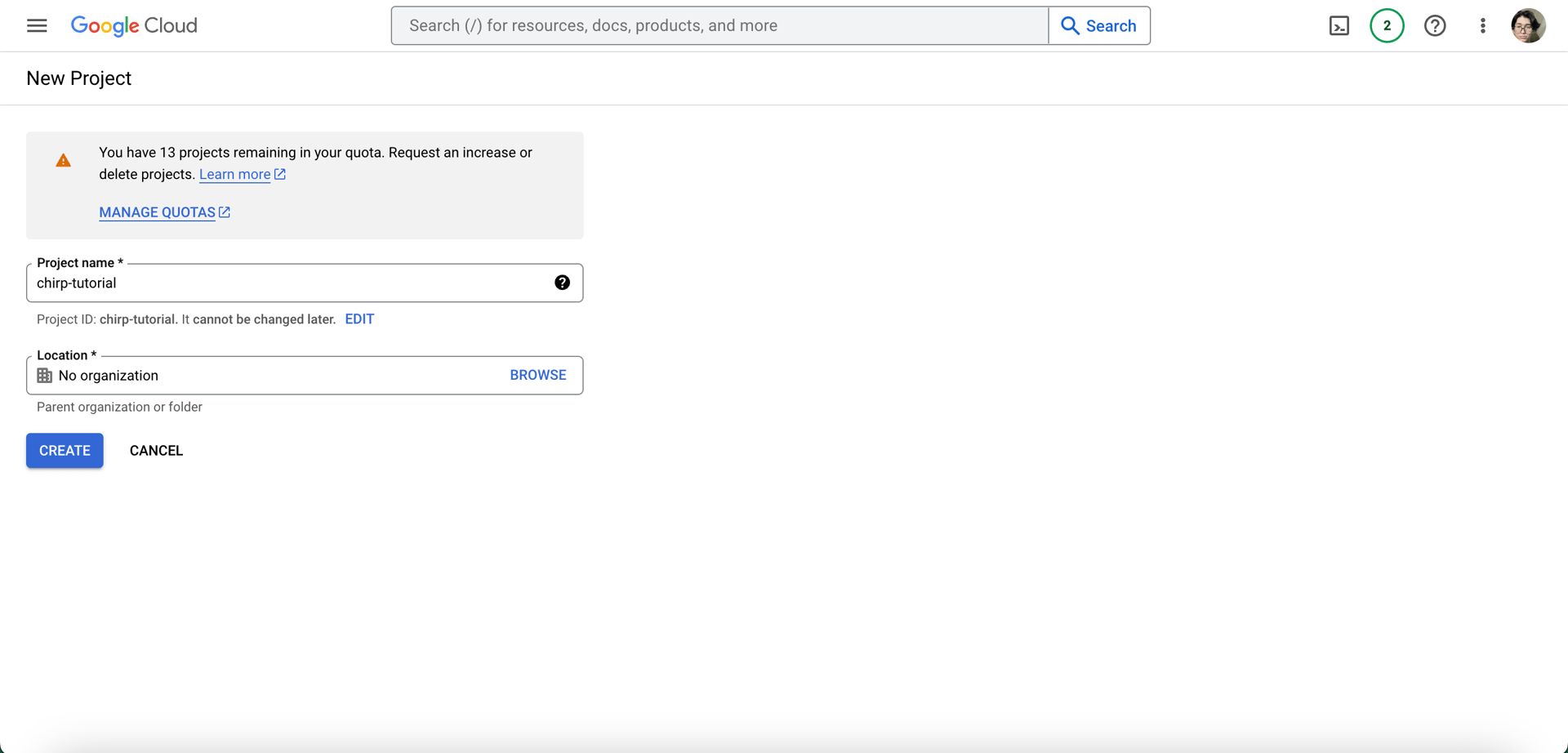Screen dimensions: 1568x753
Task: Open the MANAGE QUOTAS link
Action: pyautogui.click(x=158, y=212)
